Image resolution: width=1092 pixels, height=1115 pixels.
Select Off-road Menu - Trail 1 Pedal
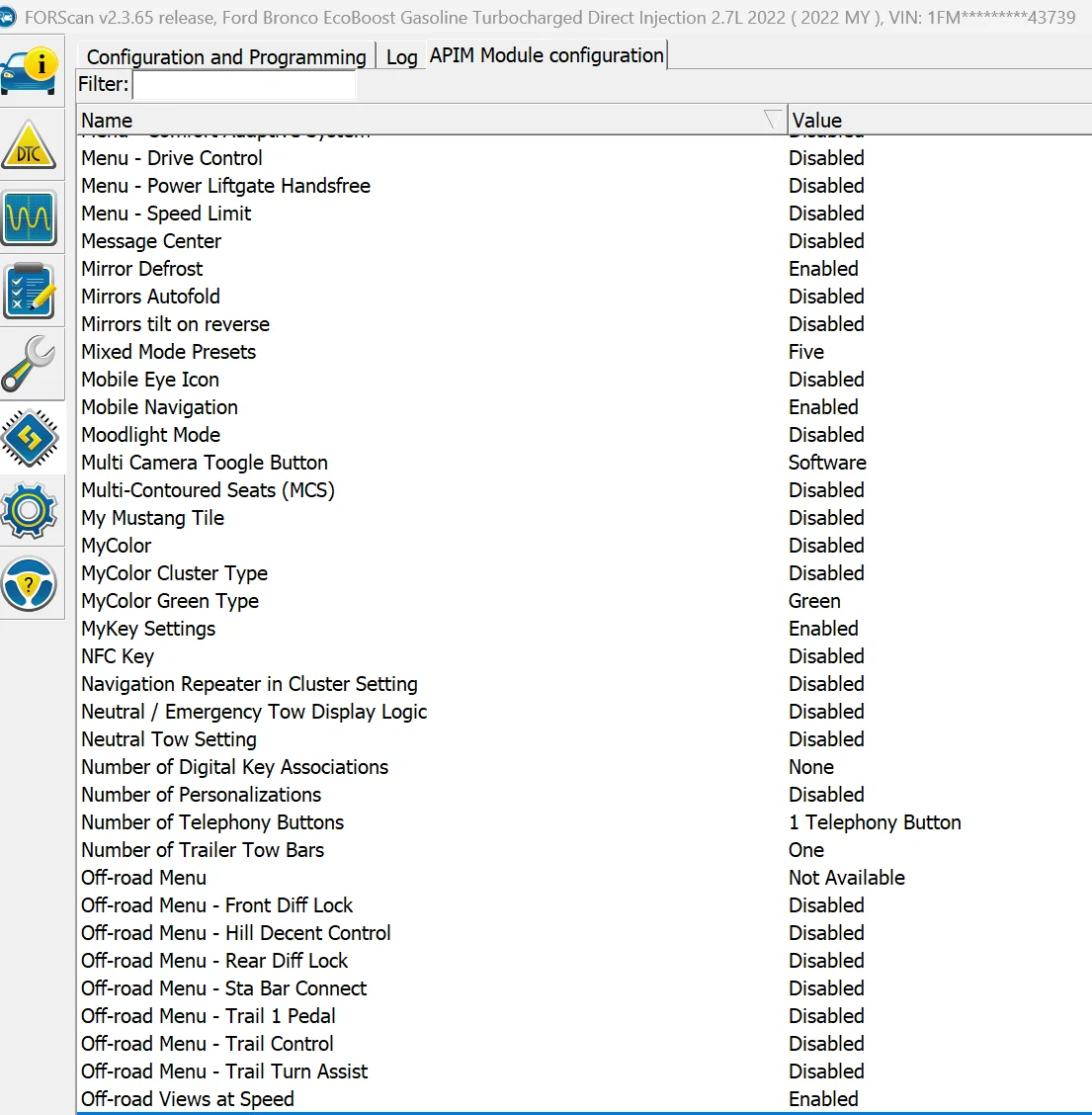(584, 1017)
